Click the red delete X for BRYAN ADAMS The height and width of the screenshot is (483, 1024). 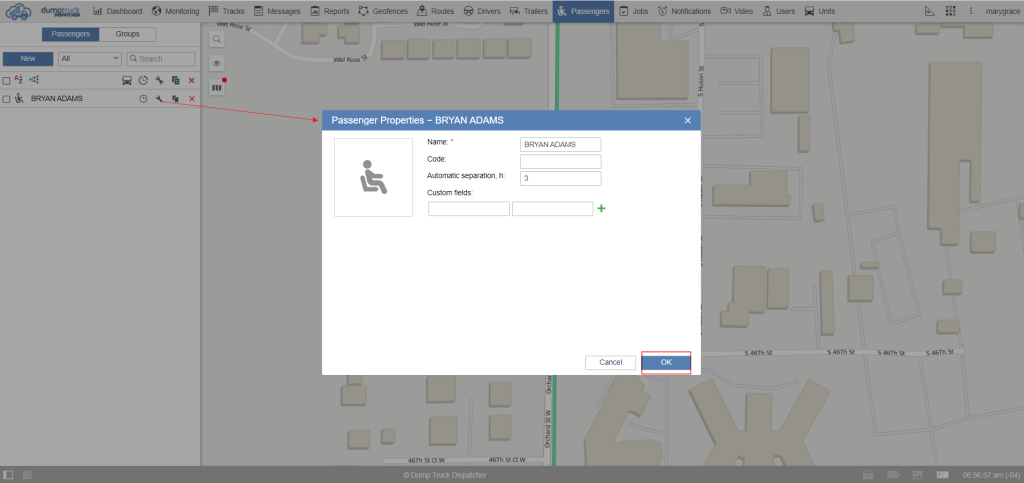[x=192, y=99]
